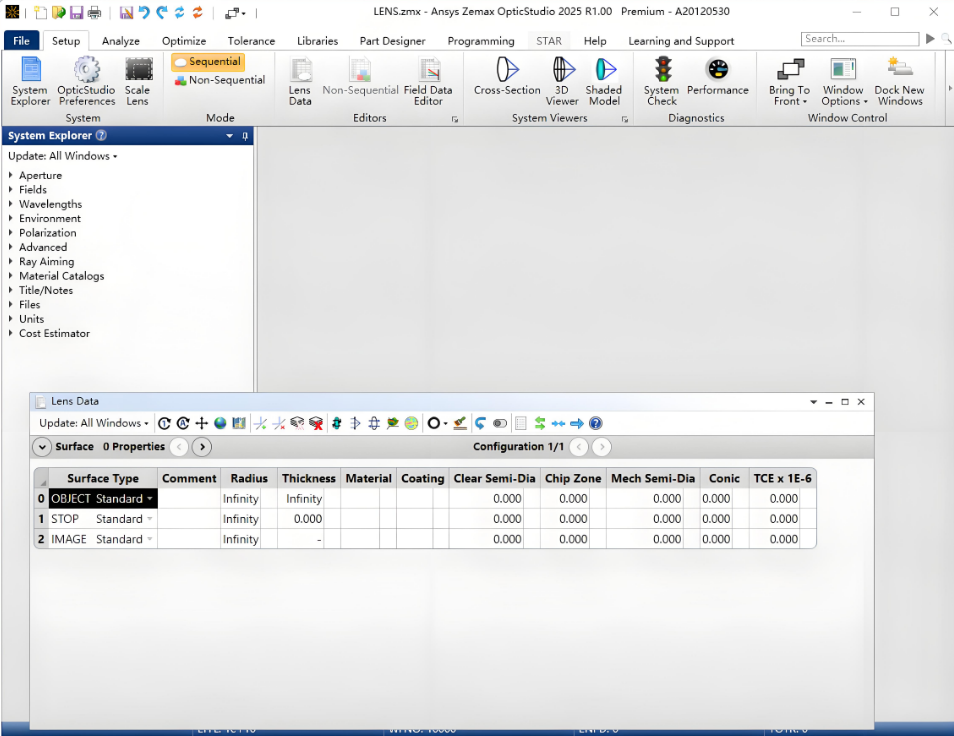Select the STOP surface Thickness cell
This screenshot has width=954, height=736.
(x=301, y=519)
